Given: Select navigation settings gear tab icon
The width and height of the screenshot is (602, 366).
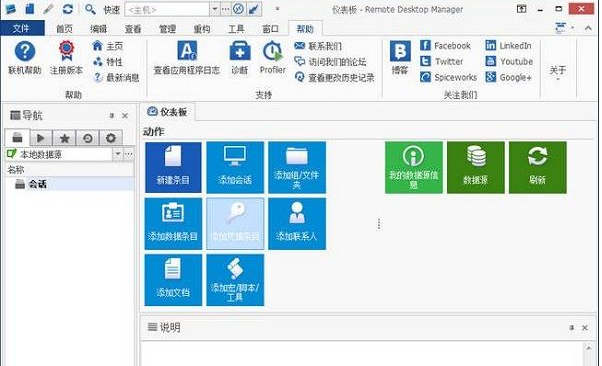Looking at the screenshot, I should click(111, 138).
